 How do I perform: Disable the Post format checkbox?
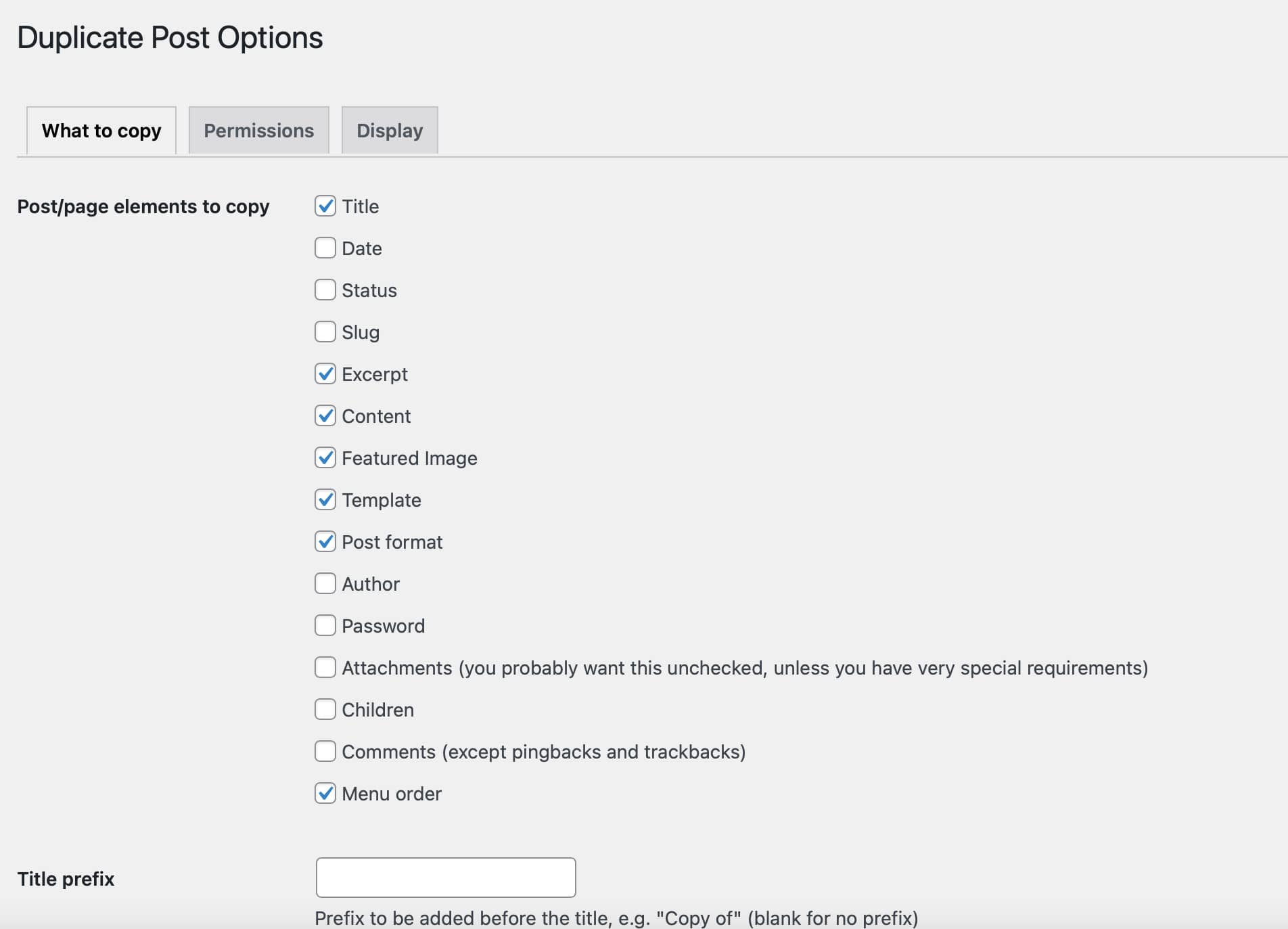325,541
